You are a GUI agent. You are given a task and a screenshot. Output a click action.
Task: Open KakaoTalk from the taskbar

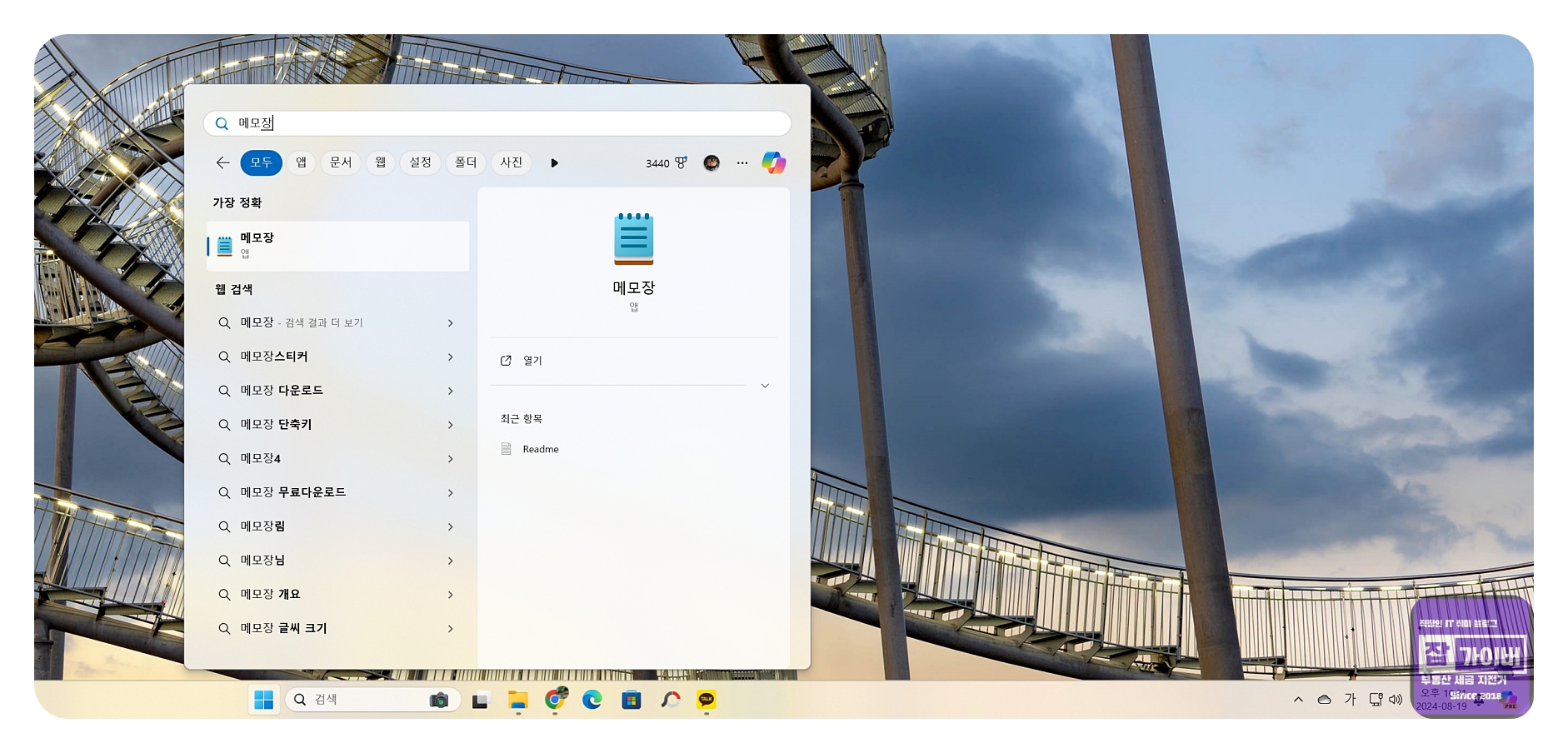tap(707, 700)
